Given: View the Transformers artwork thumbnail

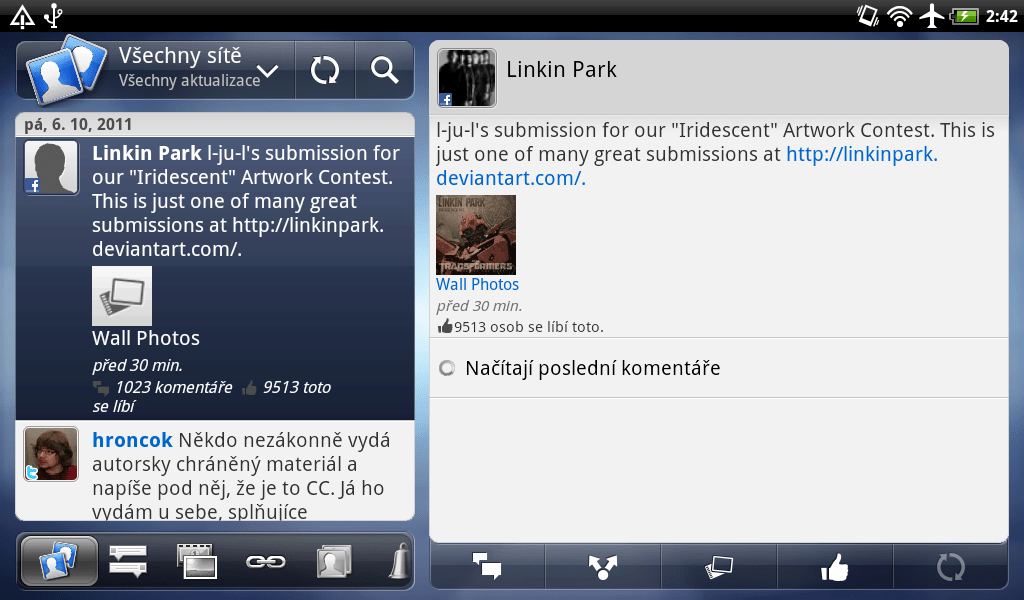Looking at the screenshot, I should coord(476,235).
